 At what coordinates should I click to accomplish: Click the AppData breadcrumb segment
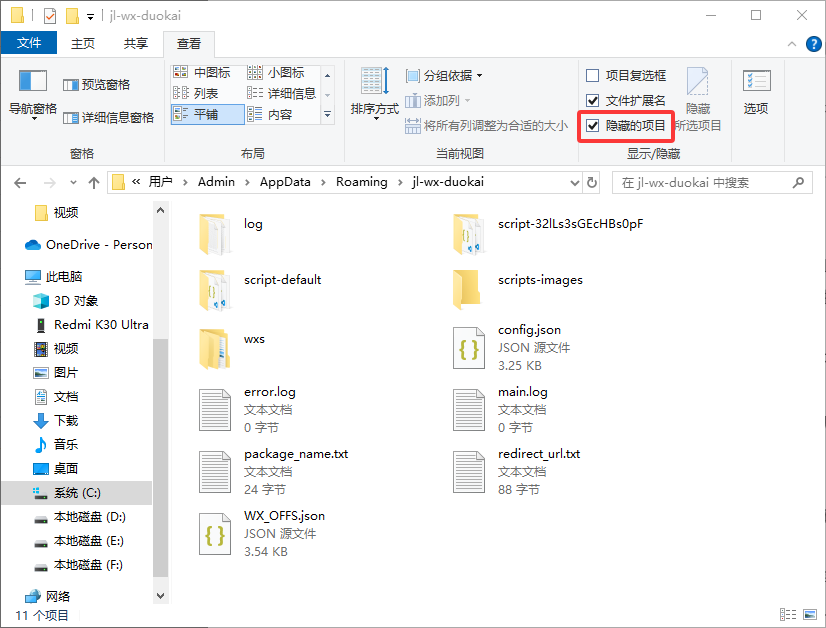285,182
